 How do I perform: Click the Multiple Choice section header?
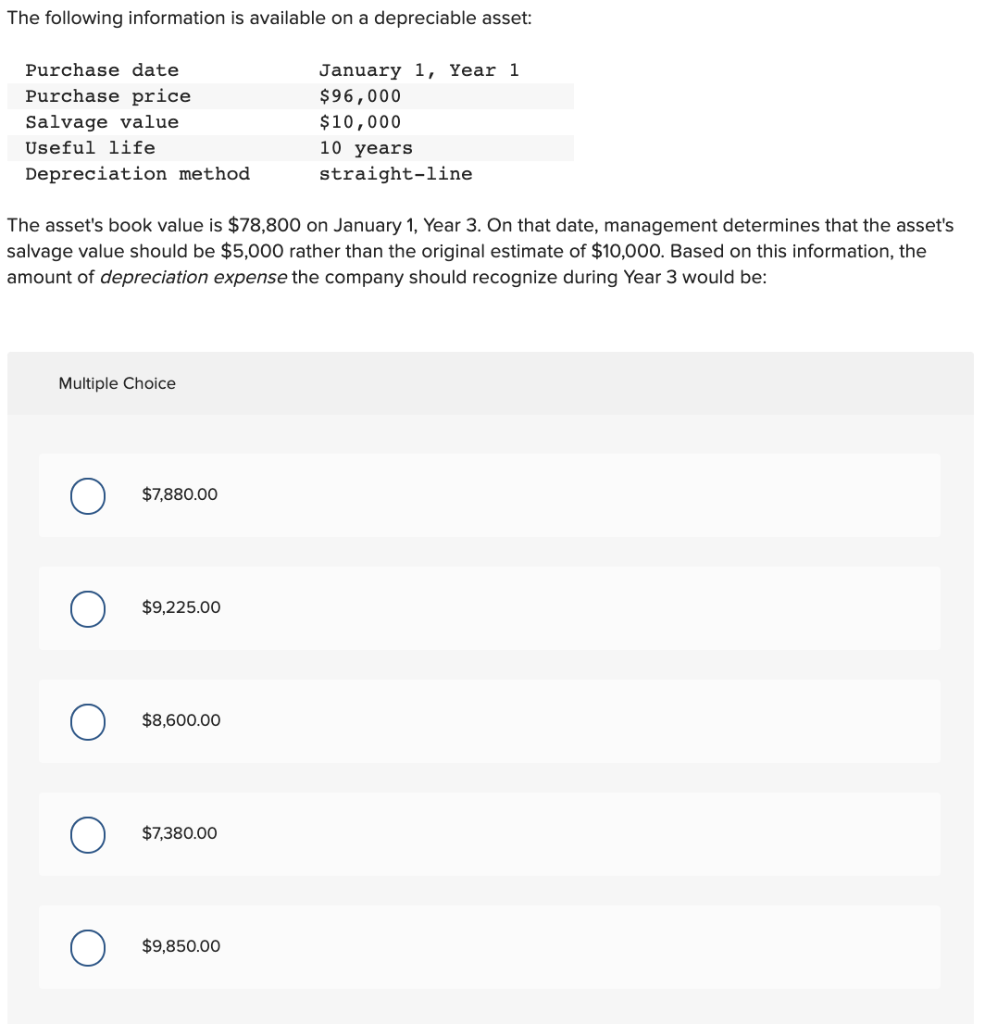point(117,383)
